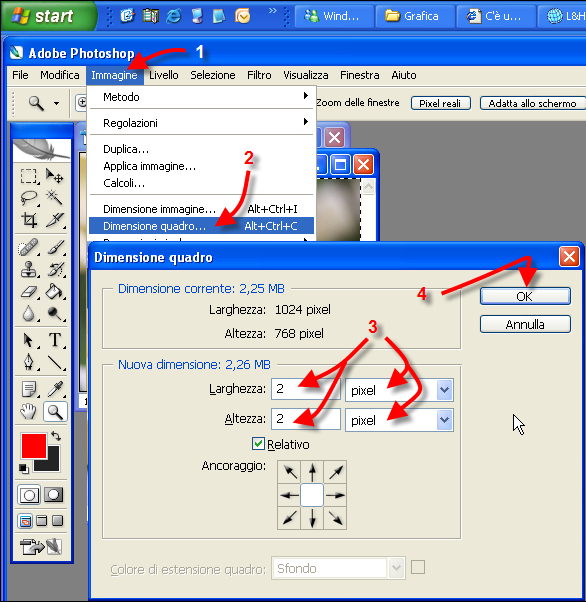Click Annulla button
Viewport: 586px width, 602px height.
[525, 324]
